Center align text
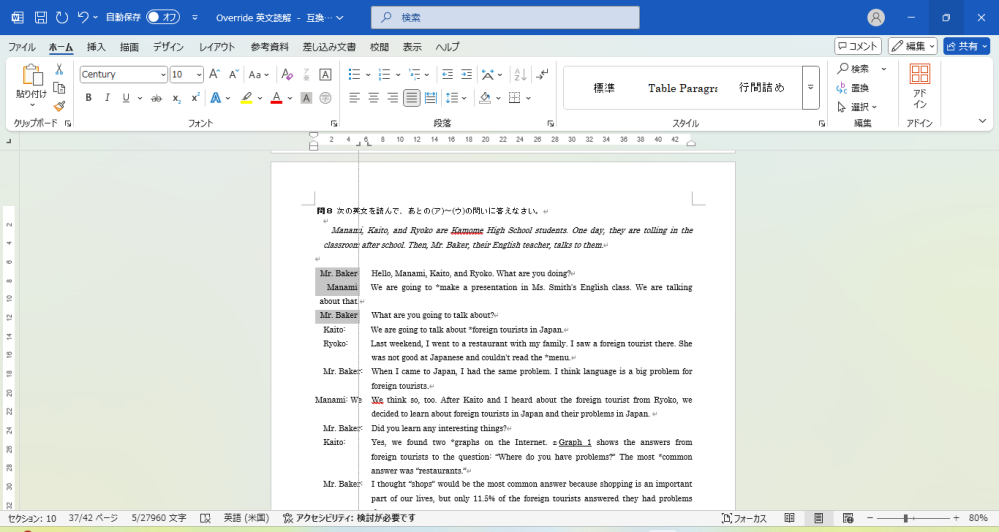999x532 pixels. coord(373,98)
